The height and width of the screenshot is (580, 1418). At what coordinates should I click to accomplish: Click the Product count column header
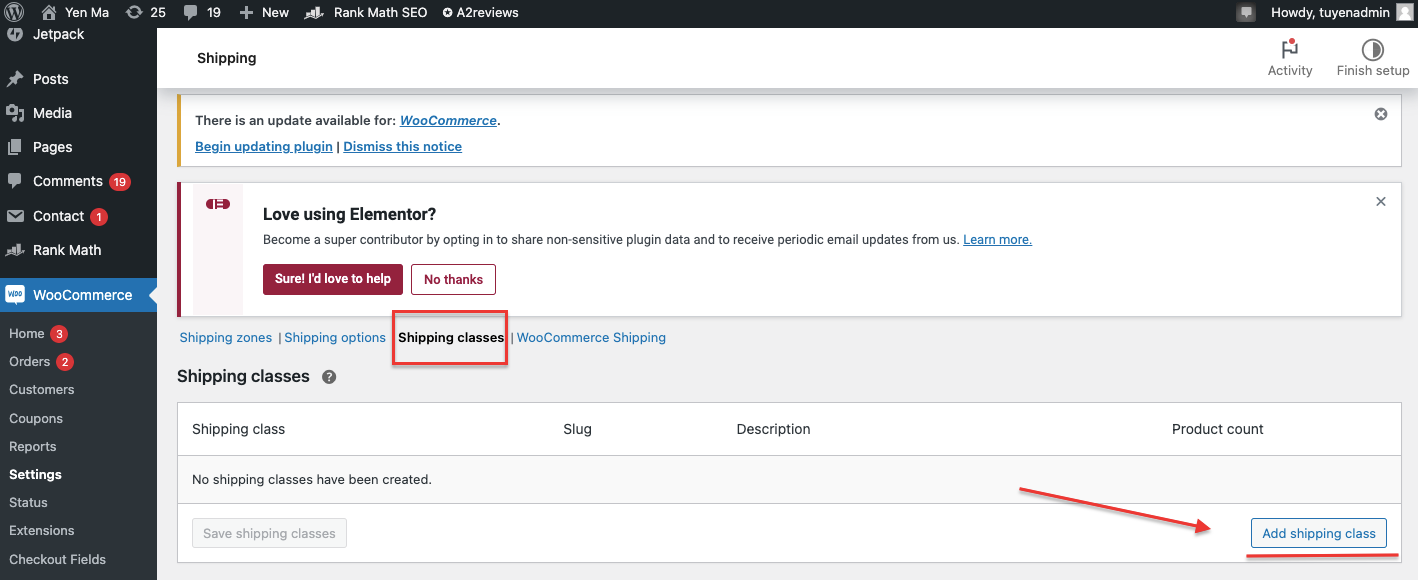(1218, 429)
